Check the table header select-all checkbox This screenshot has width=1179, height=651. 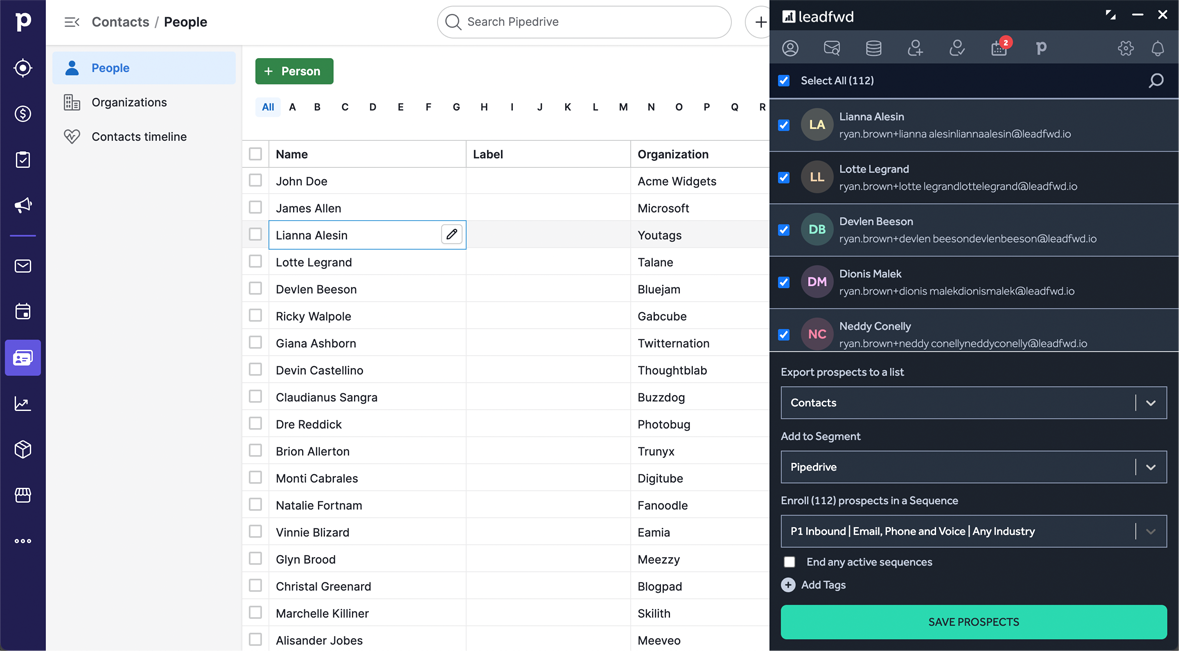[x=256, y=153]
